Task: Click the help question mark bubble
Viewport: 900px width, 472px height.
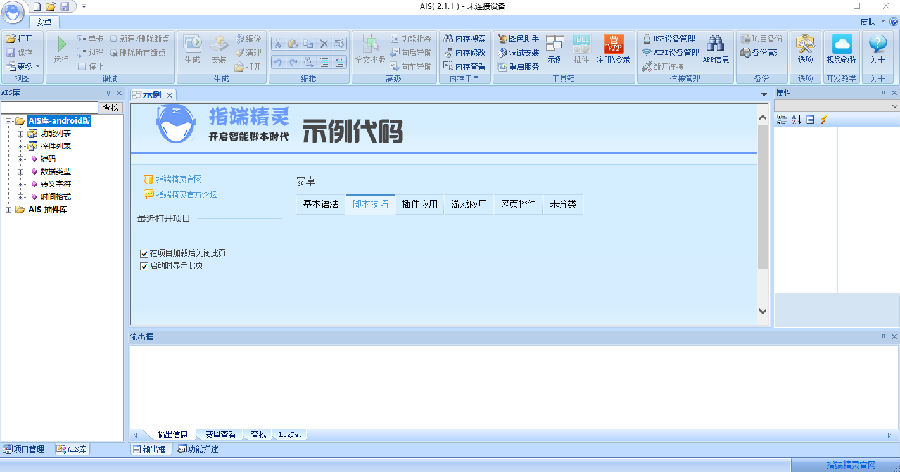Action: [878, 44]
